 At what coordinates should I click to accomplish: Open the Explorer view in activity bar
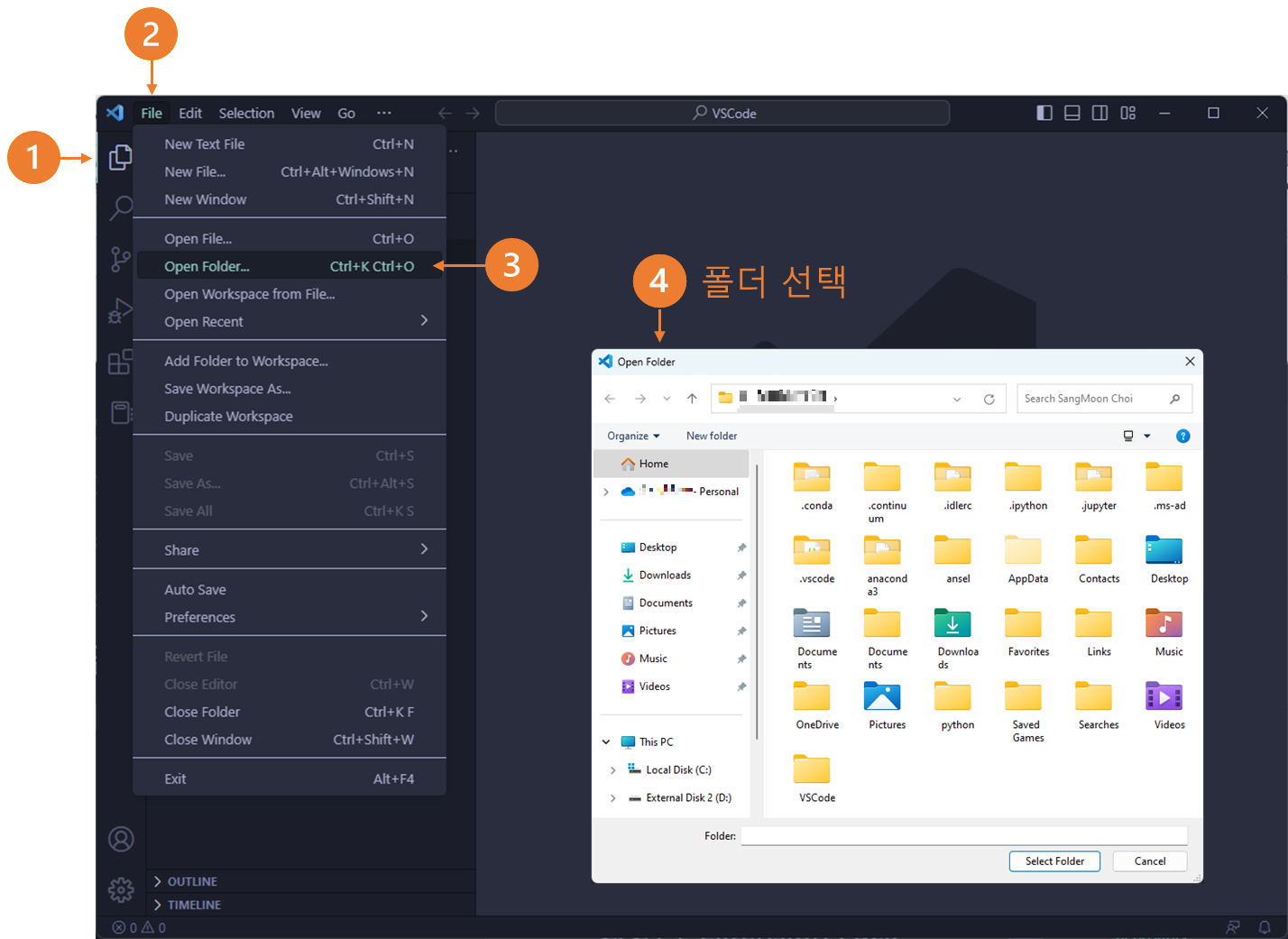120,158
